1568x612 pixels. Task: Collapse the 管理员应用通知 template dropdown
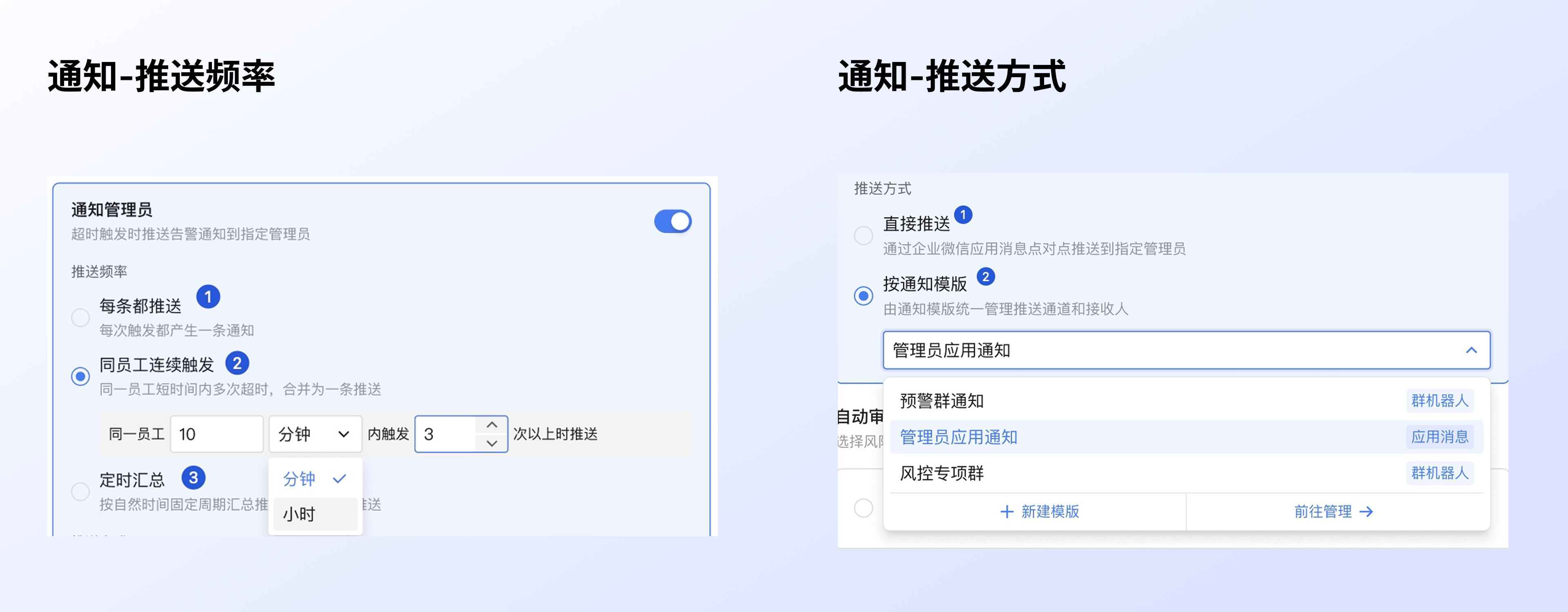click(1186, 350)
